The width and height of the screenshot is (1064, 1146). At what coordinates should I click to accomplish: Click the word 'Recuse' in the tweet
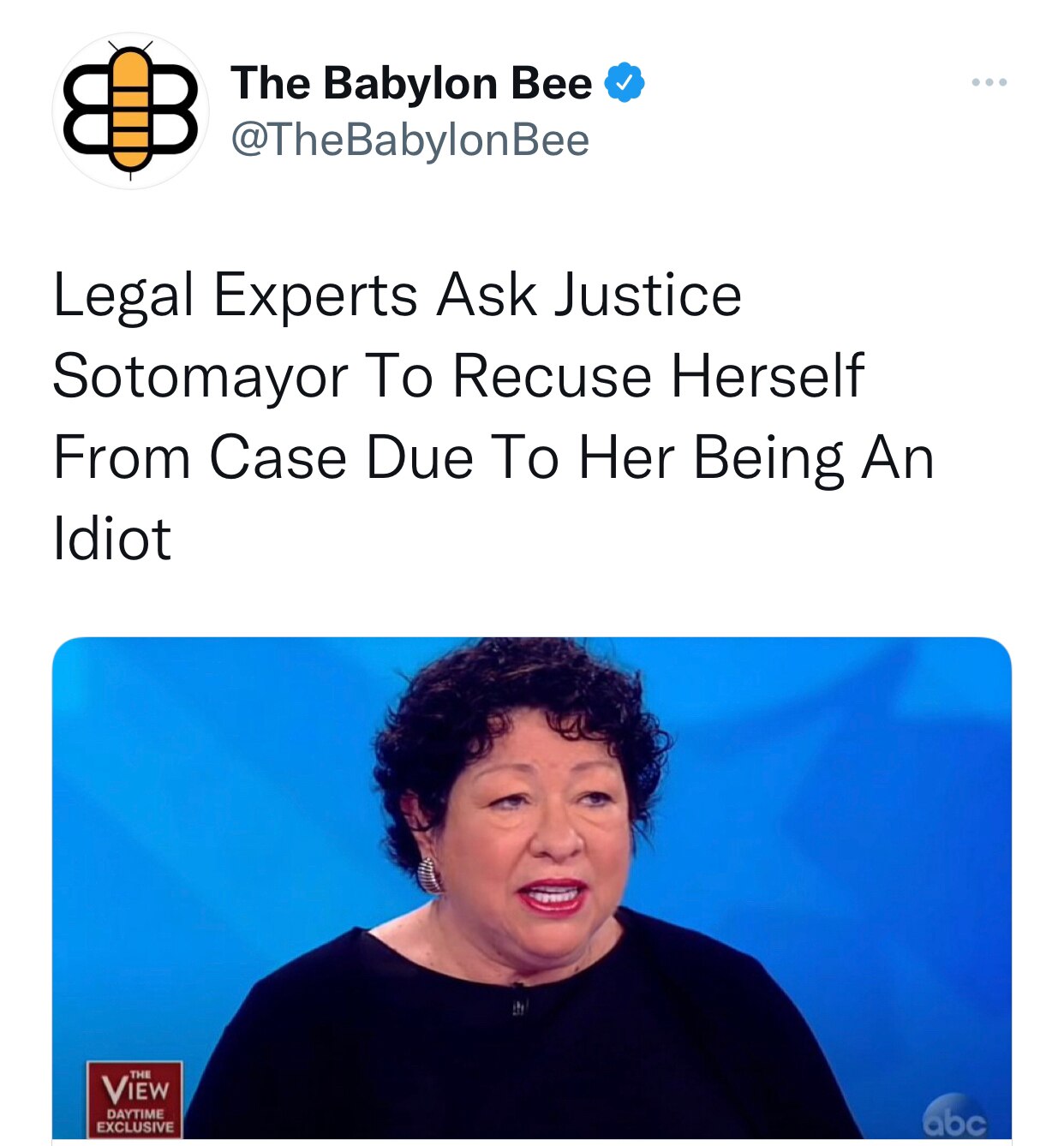(x=552, y=376)
